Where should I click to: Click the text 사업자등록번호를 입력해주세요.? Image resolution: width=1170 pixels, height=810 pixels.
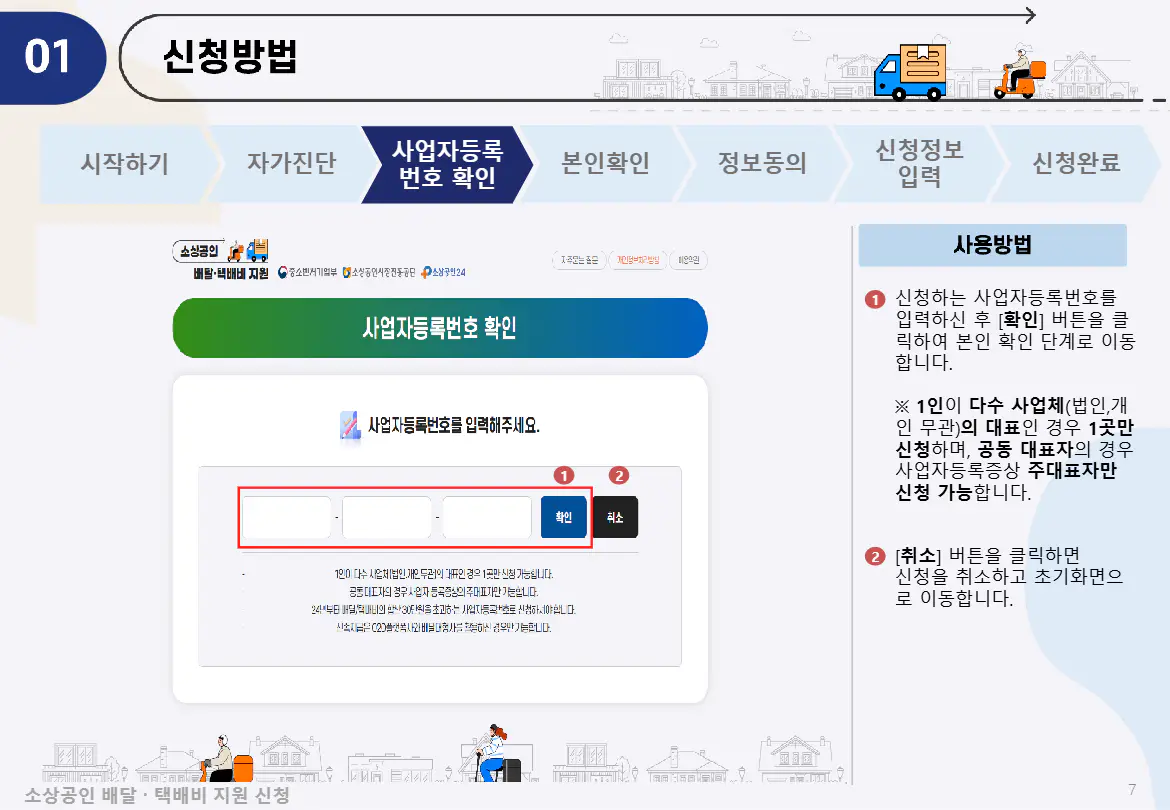[x=454, y=426]
